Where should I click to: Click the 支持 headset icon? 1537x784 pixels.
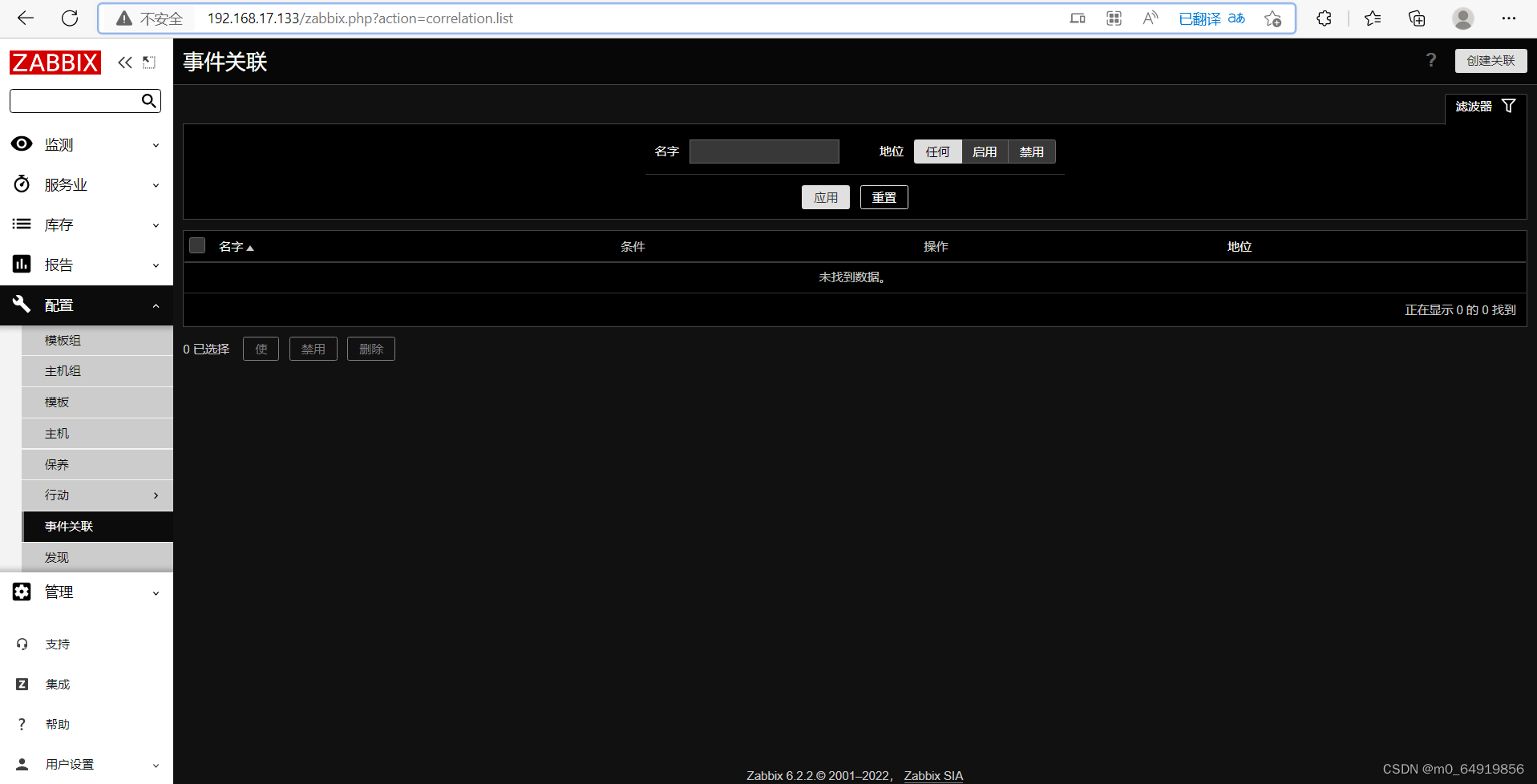(x=22, y=644)
